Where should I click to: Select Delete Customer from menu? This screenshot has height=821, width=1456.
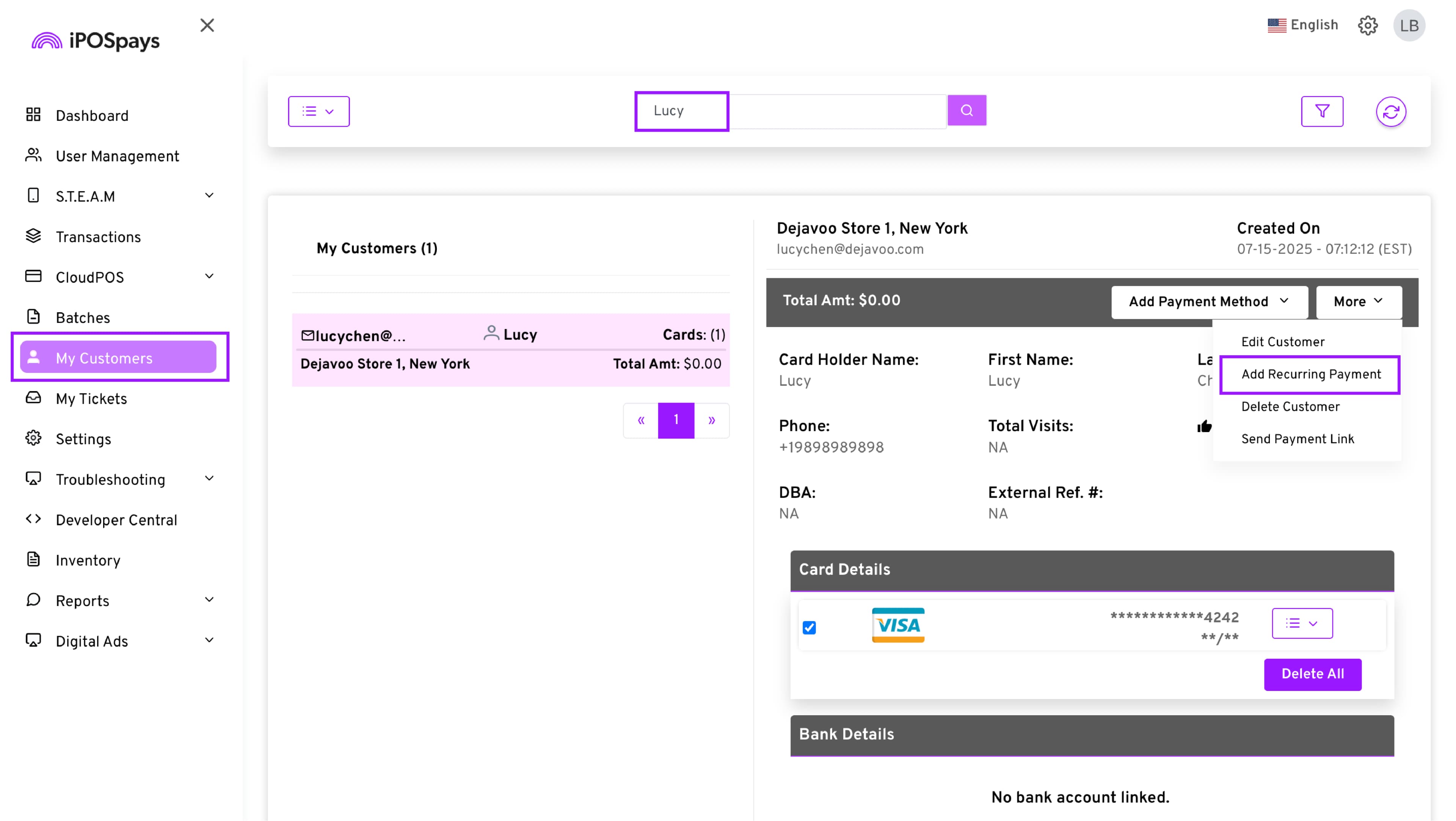click(1290, 407)
